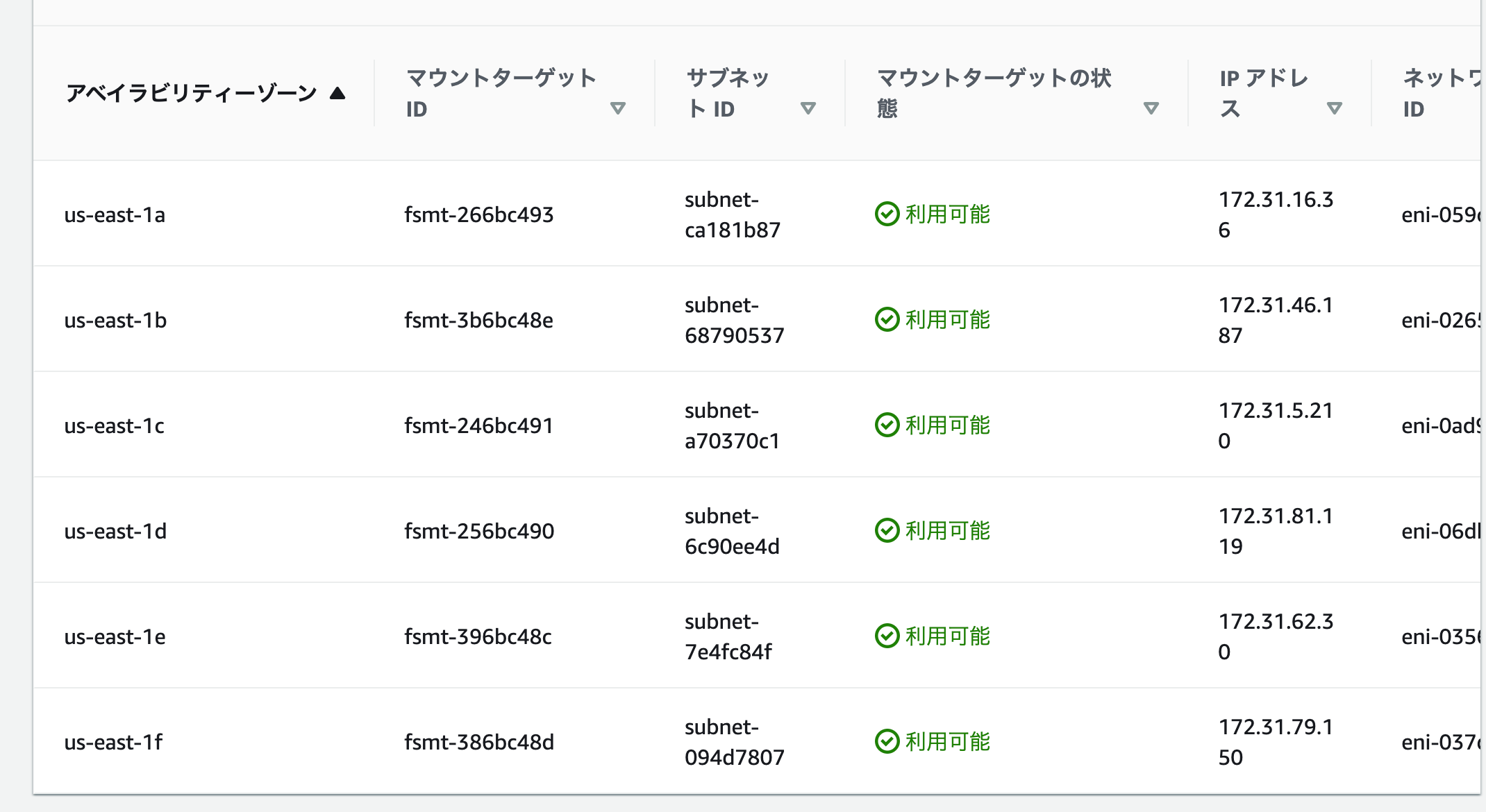Sort by サブネット ID column arrow
The width and height of the screenshot is (1486, 812).
[x=808, y=108]
